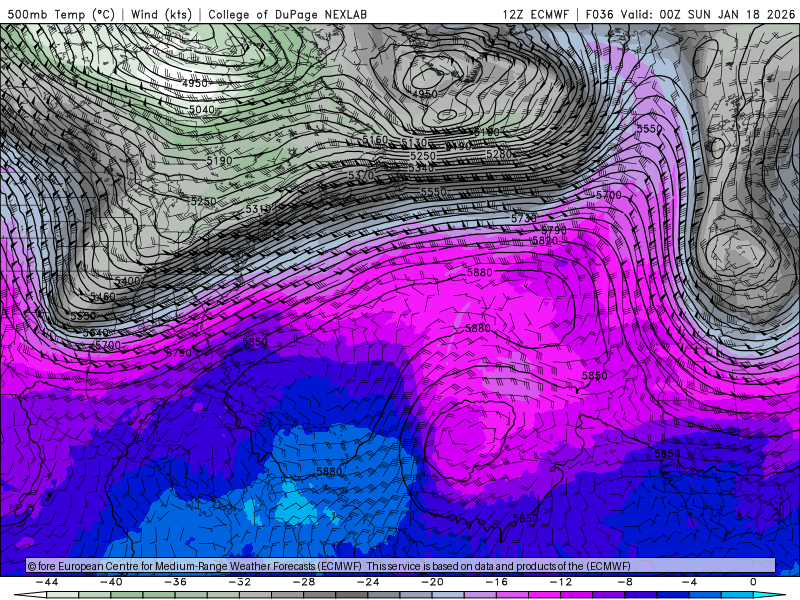Click the -36 colorbar tick label
This screenshot has height=600, width=800.
pyautogui.click(x=176, y=582)
